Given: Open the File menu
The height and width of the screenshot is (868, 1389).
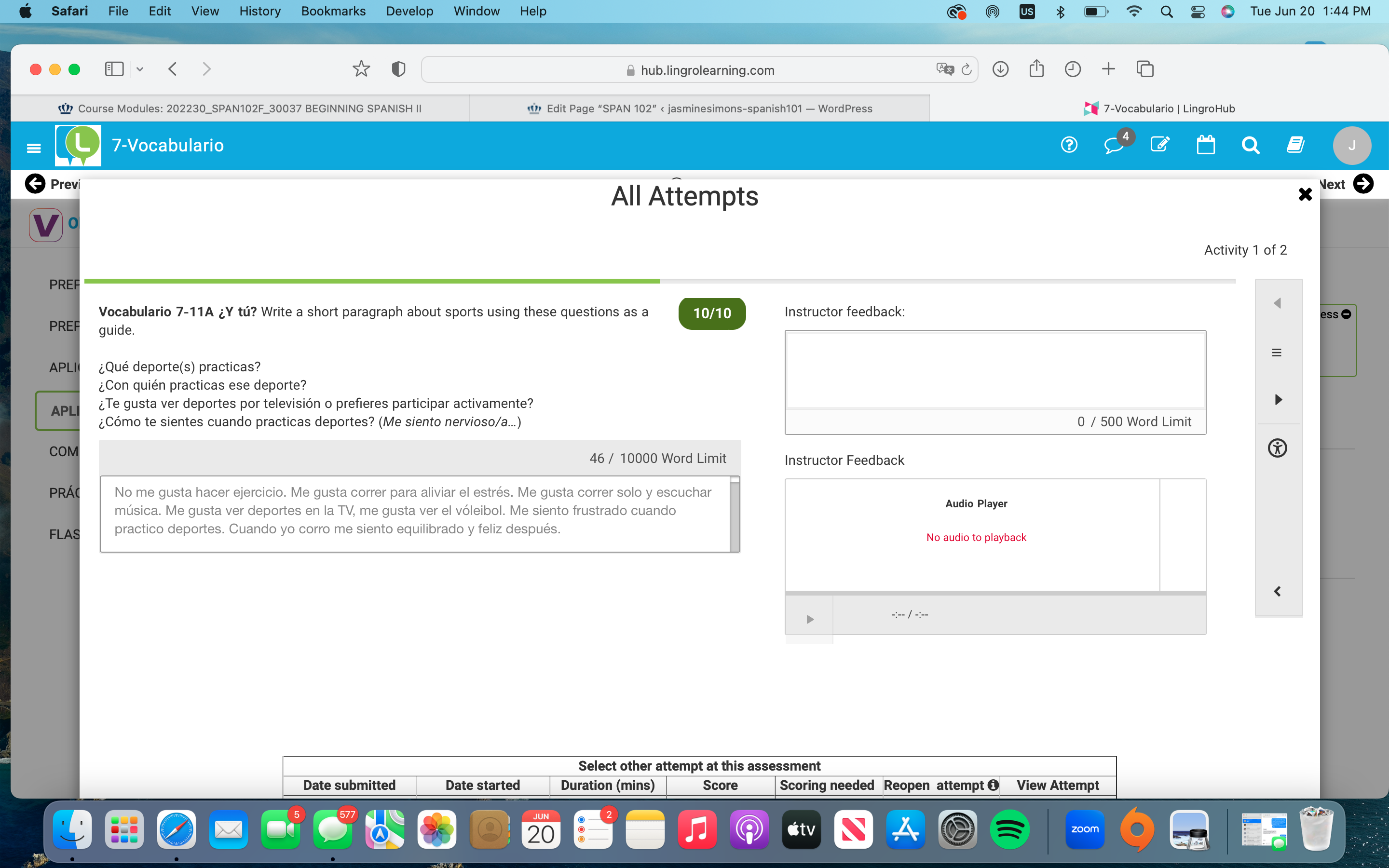Looking at the screenshot, I should coord(118,11).
